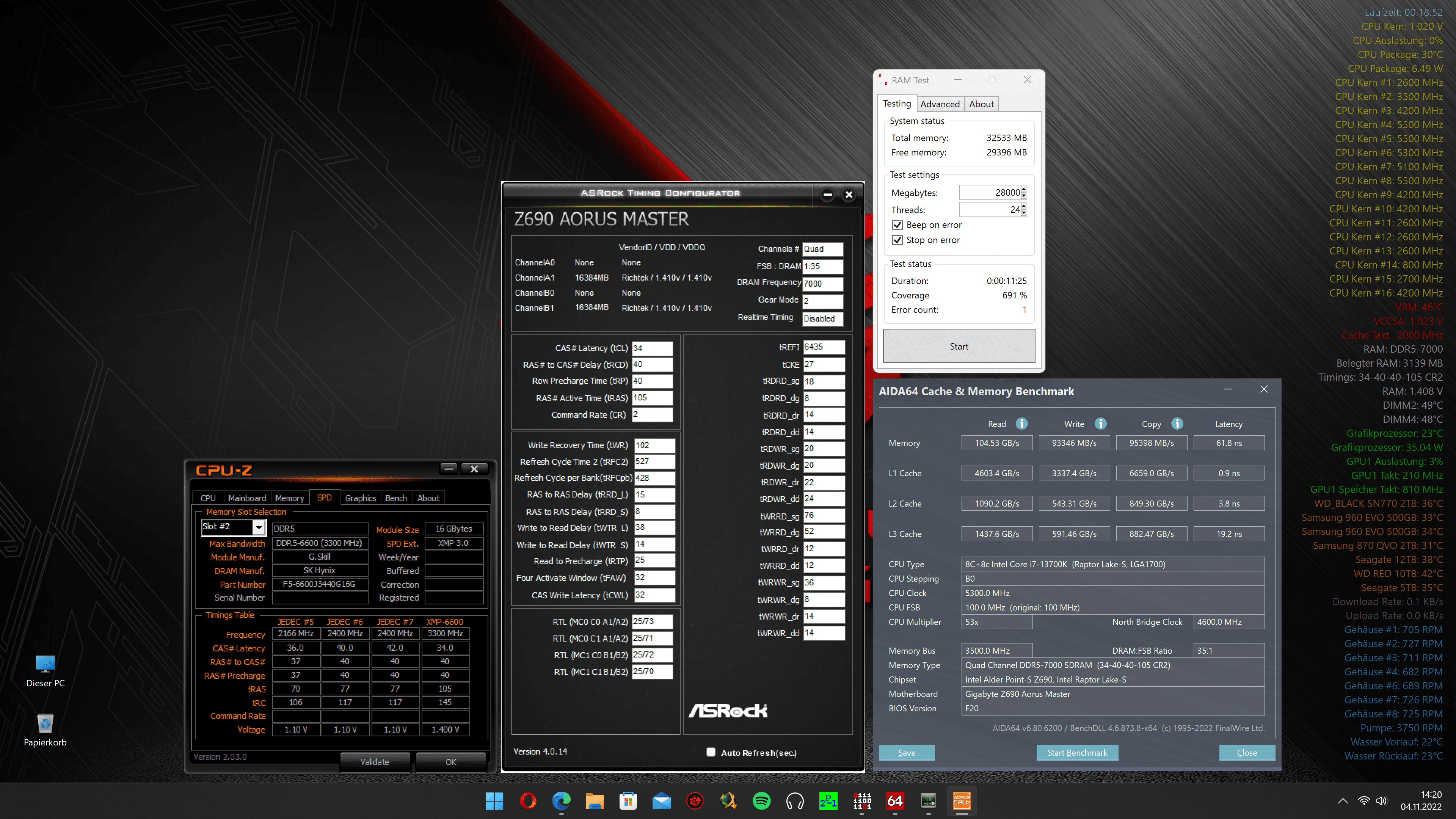The height and width of the screenshot is (819, 1456).
Task: Open the Memory tab in CPU-Z
Action: (x=289, y=498)
